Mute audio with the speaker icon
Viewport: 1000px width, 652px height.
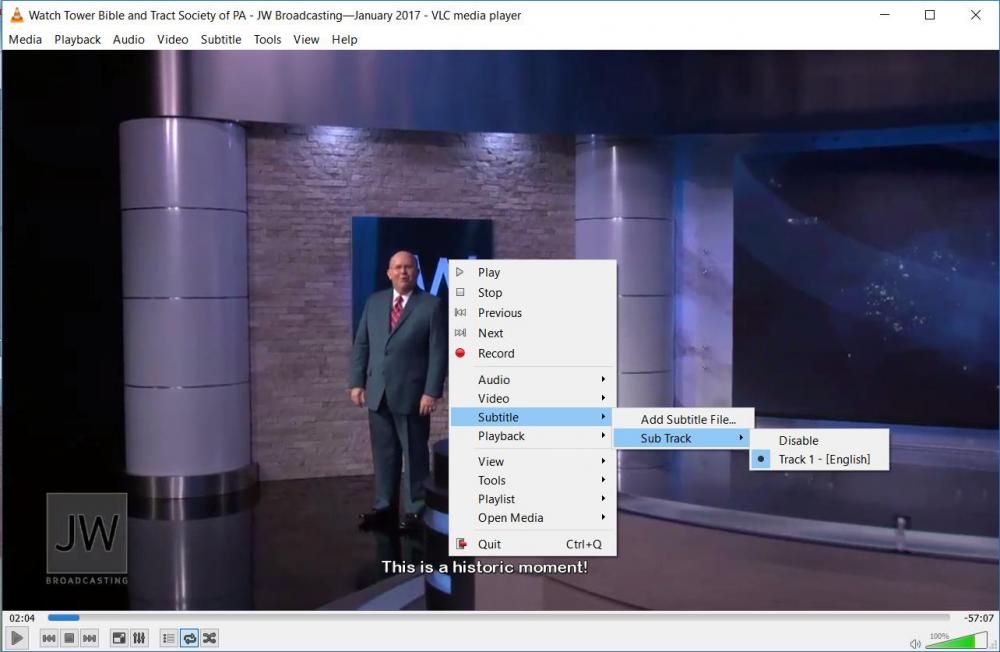[915, 643]
